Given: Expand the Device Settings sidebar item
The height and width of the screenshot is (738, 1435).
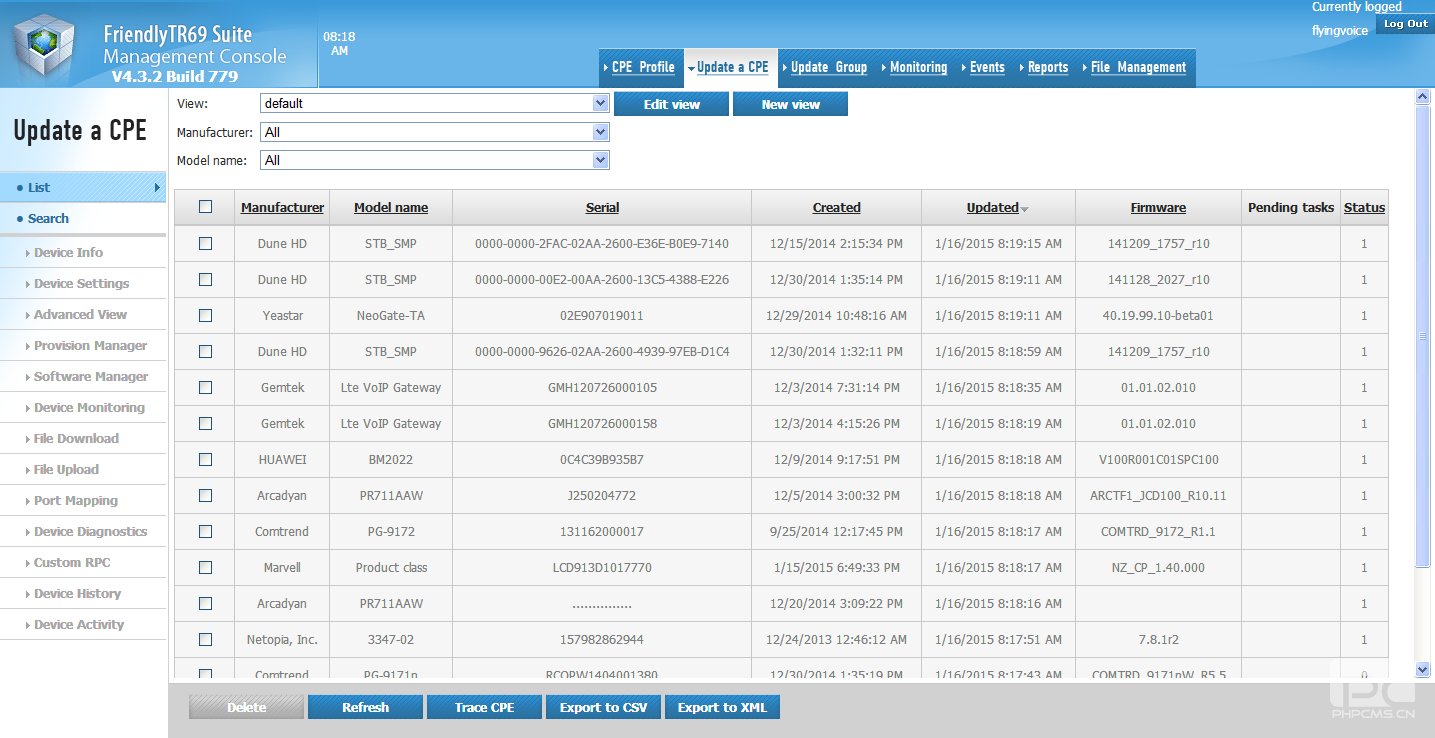Looking at the screenshot, I should pos(83,284).
